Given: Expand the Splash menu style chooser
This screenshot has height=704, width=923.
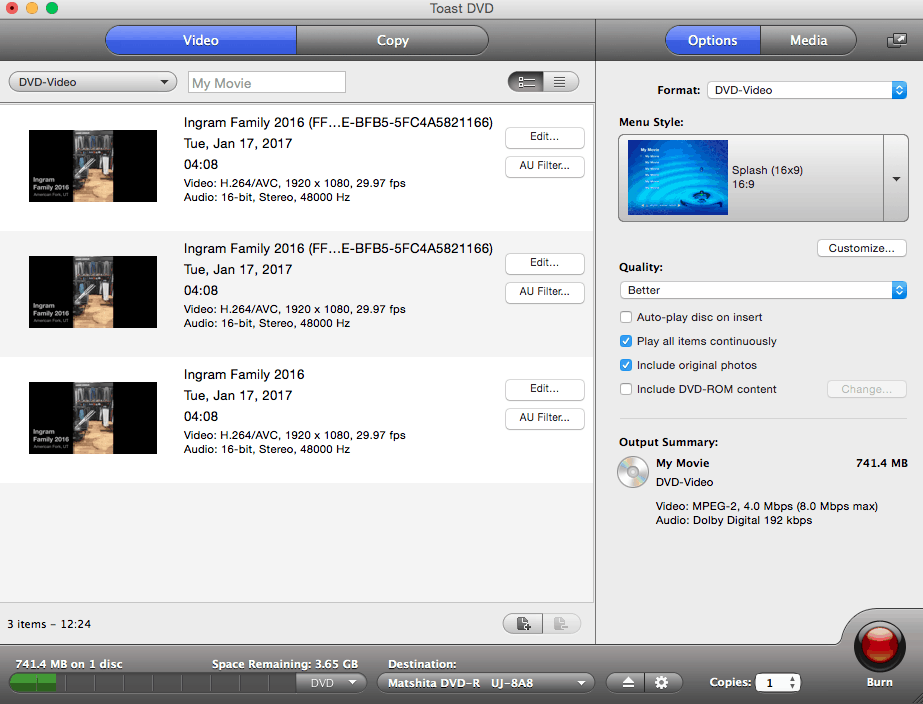Looking at the screenshot, I should [x=896, y=178].
